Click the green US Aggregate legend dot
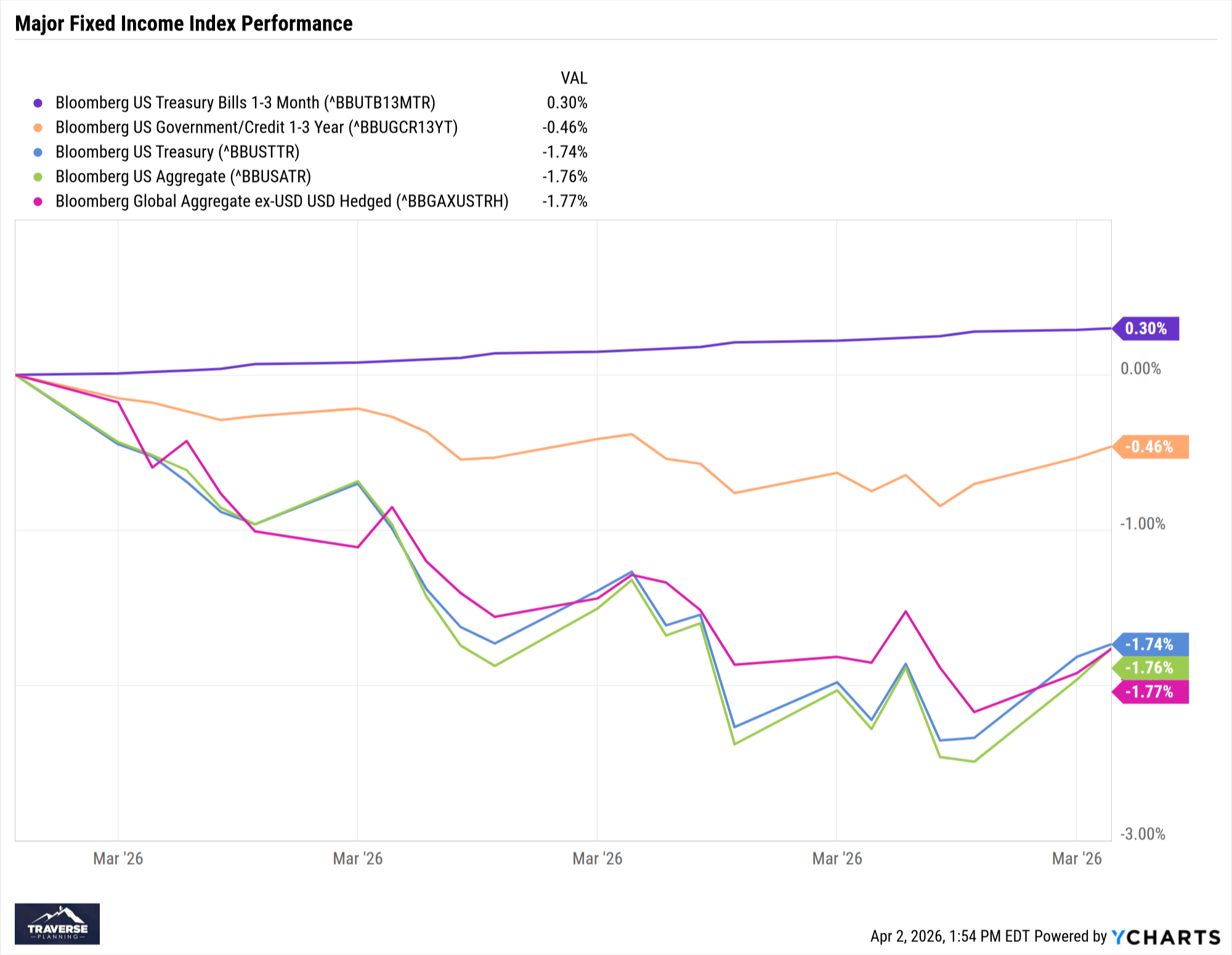This screenshot has height=955, width=1232. pyautogui.click(x=38, y=177)
